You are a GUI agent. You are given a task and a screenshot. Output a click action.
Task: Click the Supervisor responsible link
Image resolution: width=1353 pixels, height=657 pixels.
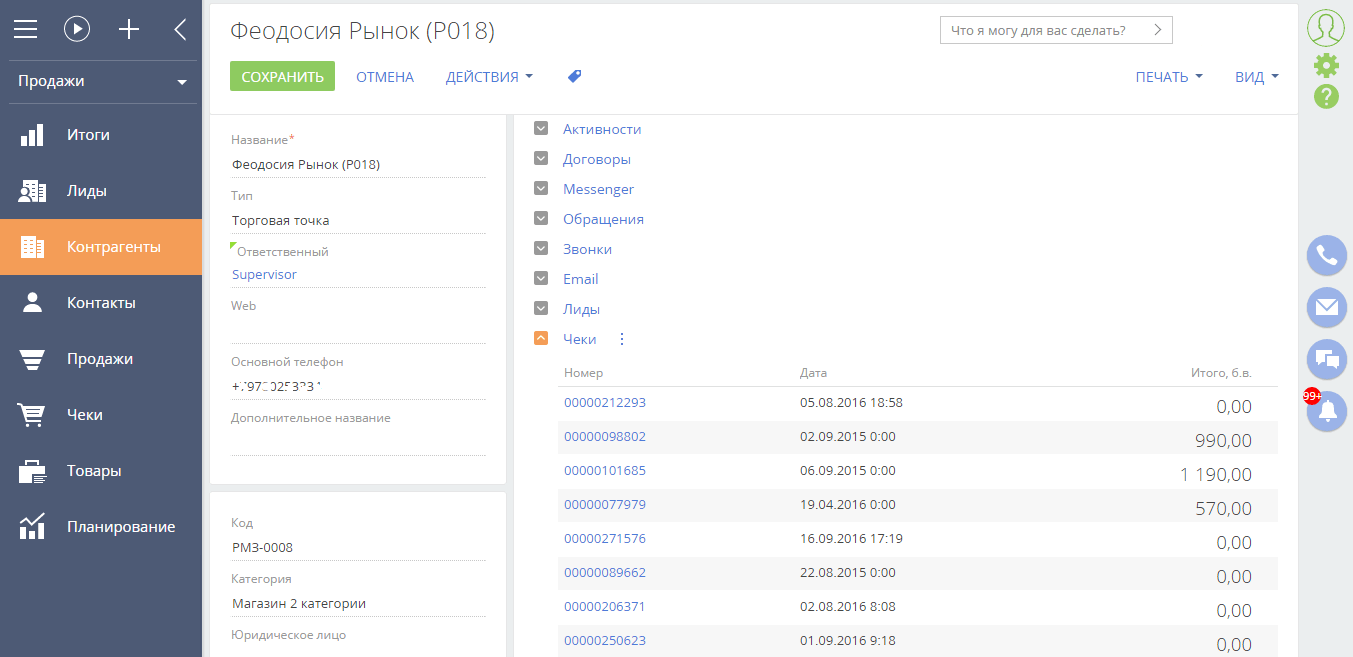pyautogui.click(x=264, y=274)
